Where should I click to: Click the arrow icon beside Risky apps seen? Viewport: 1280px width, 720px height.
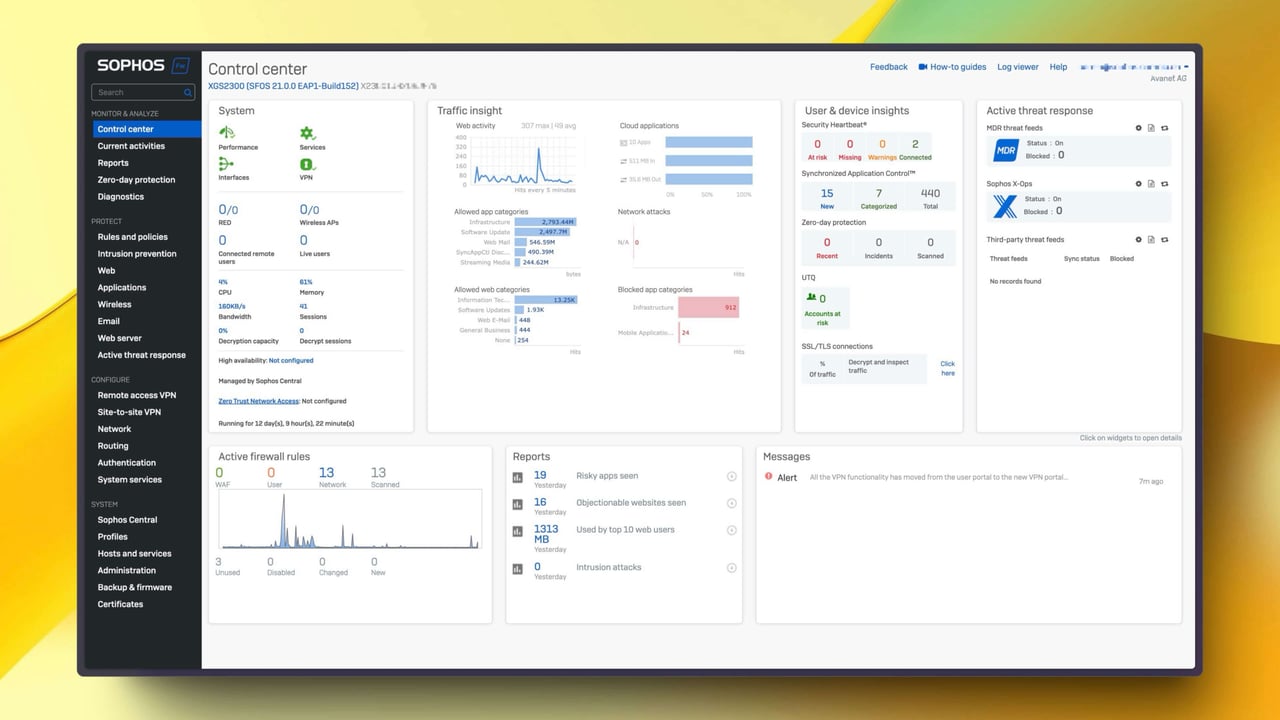coord(731,477)
